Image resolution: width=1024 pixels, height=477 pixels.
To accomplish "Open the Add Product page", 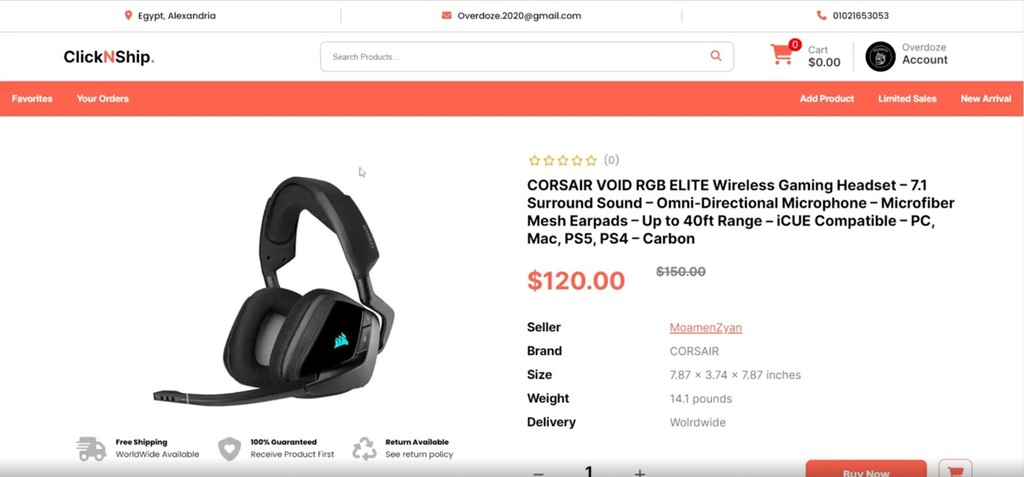I will [827, 99].
